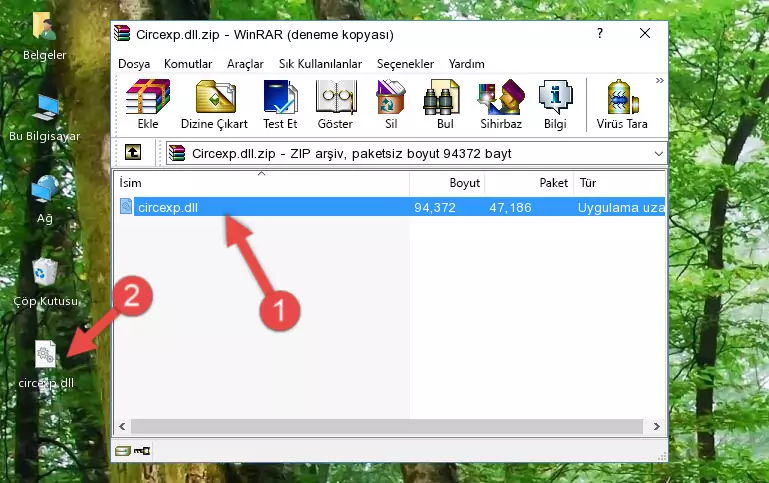Select the circexp.dll file row
769x483 pixels.
pos(390,207)
